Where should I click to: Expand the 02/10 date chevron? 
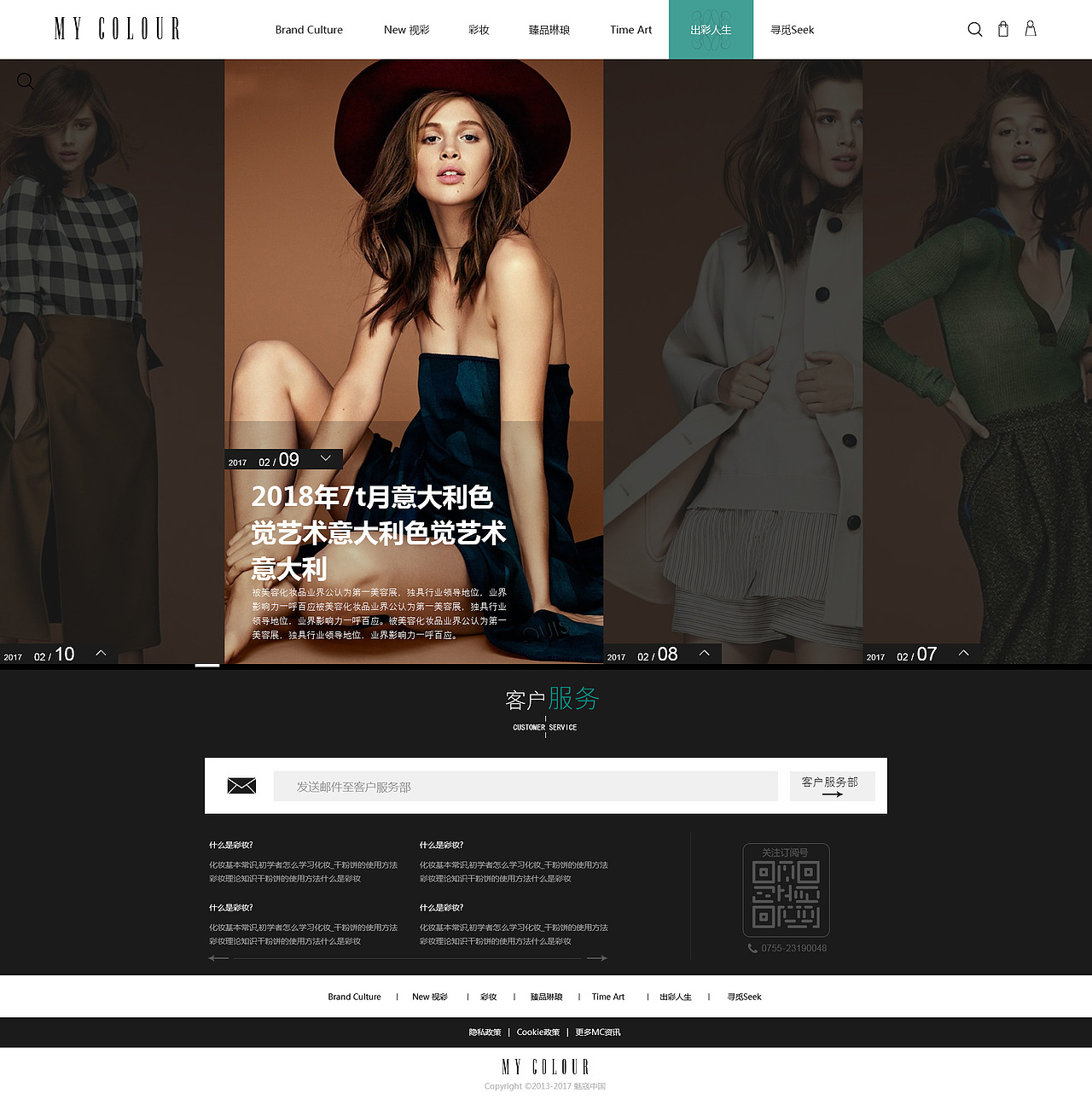[x=101, y=653]
